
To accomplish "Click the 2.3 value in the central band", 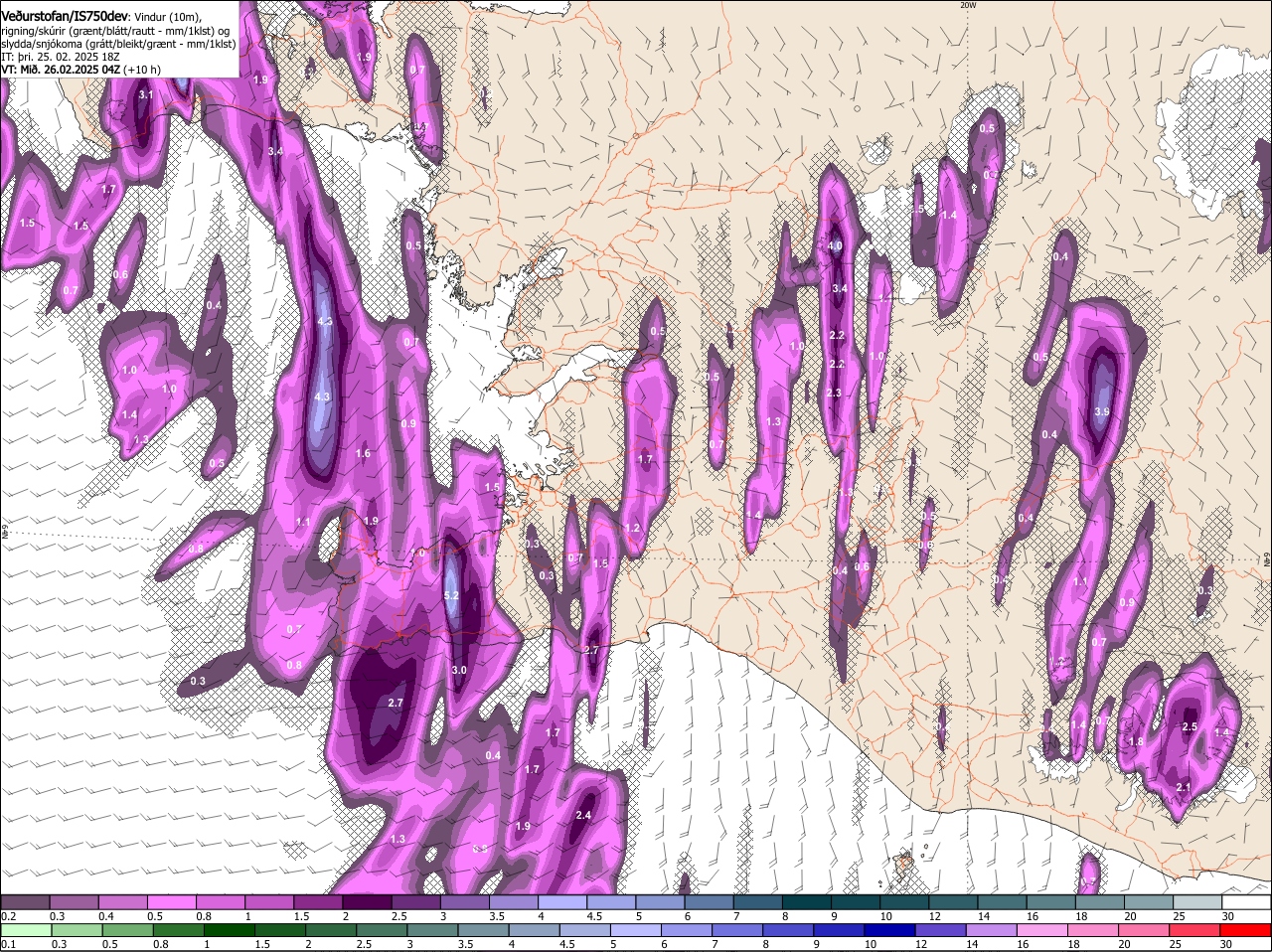I will [x=834, y=393].
